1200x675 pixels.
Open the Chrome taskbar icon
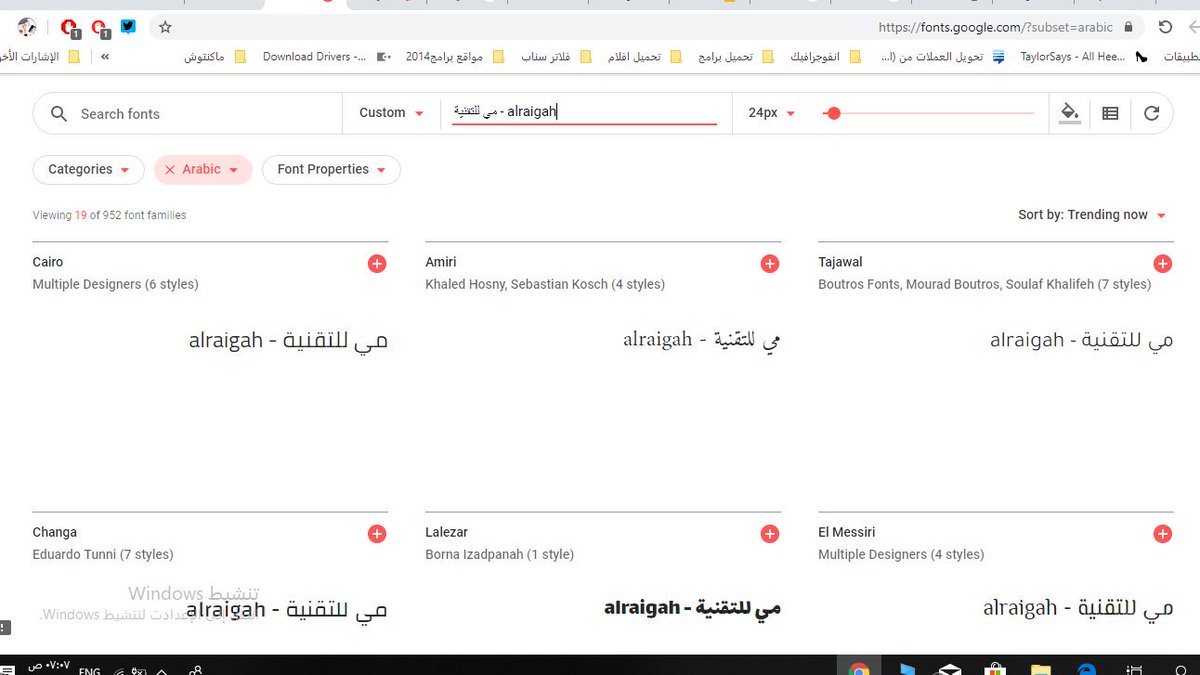(859, 668)
